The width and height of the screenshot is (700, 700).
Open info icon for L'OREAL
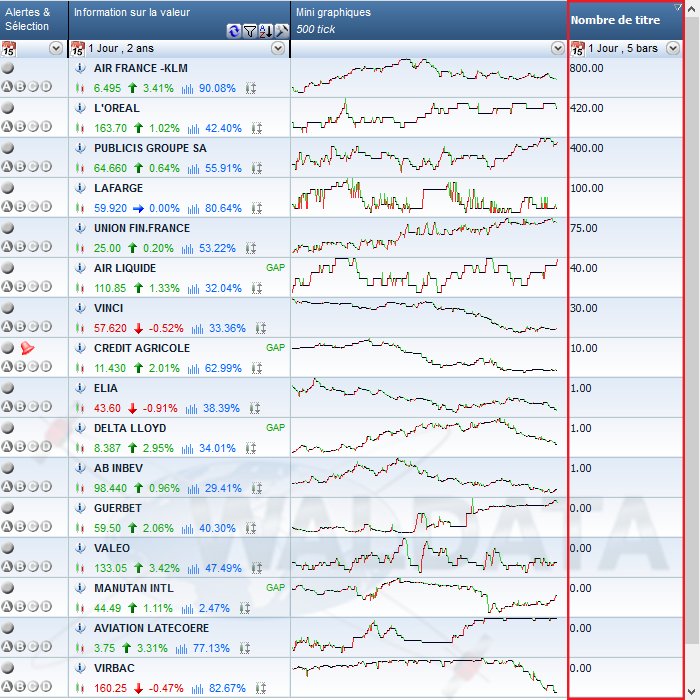point(80,108)
